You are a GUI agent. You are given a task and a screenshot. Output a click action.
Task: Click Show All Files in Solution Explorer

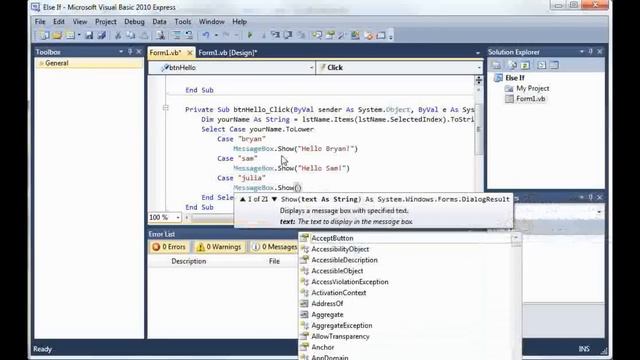click(512, 65)
